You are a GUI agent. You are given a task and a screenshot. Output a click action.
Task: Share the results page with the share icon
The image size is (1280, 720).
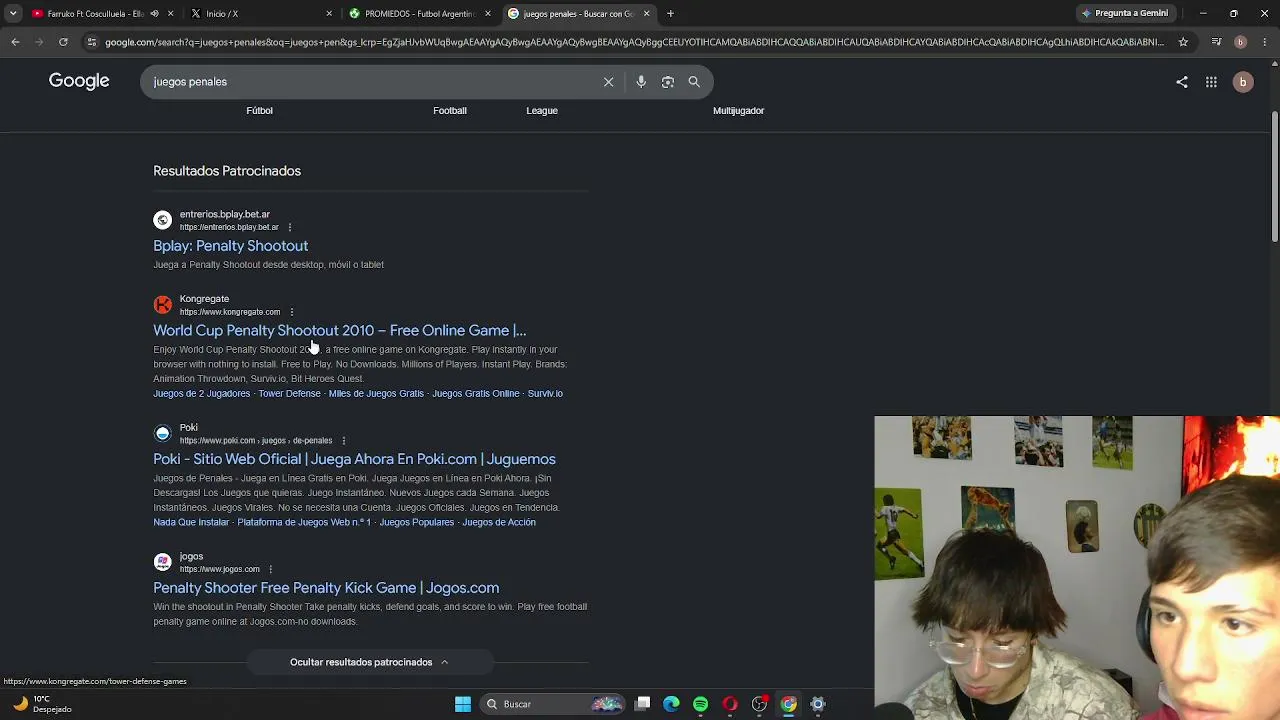[x=1182, y=82]
